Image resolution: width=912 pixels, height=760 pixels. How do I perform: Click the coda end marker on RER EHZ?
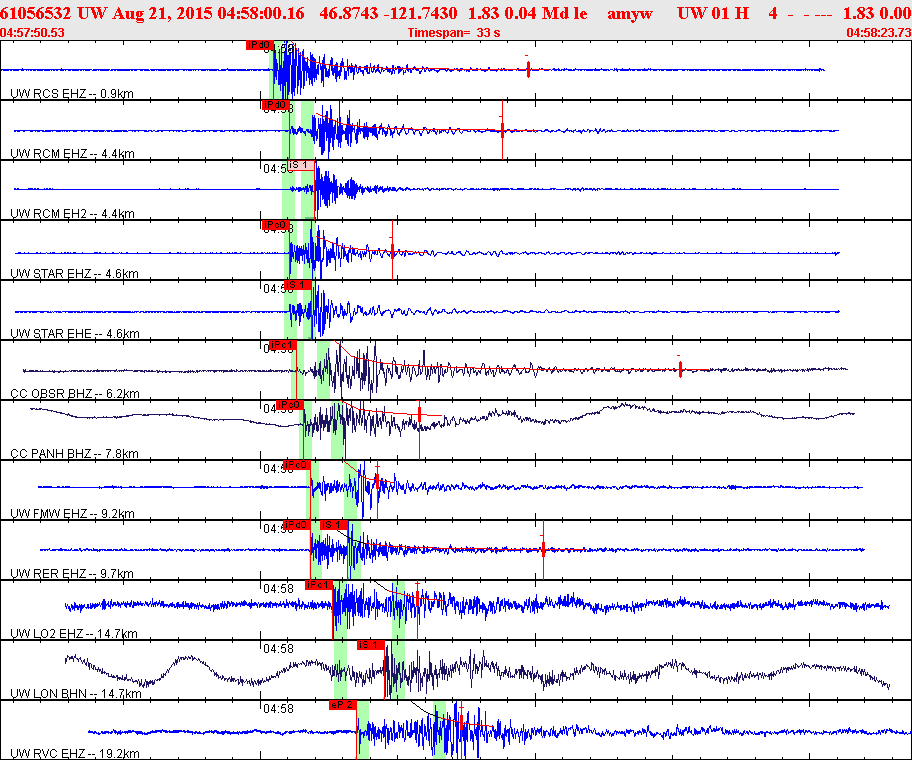pos(543,550)
